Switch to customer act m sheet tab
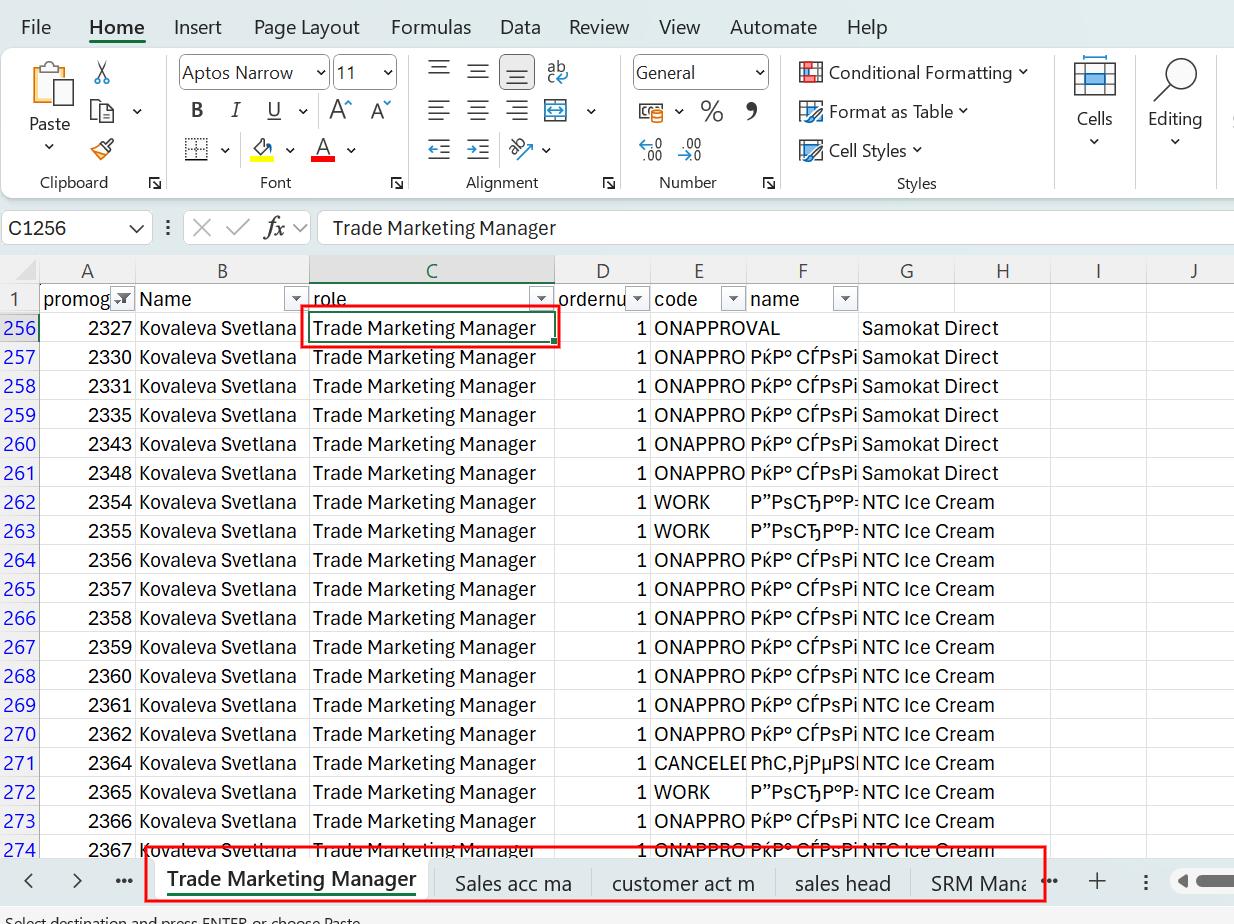 coord(683,883)
